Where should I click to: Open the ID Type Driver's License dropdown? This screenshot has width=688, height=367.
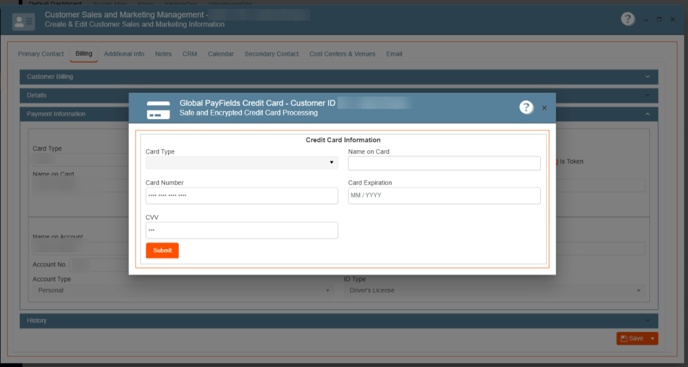pos(494,291)
